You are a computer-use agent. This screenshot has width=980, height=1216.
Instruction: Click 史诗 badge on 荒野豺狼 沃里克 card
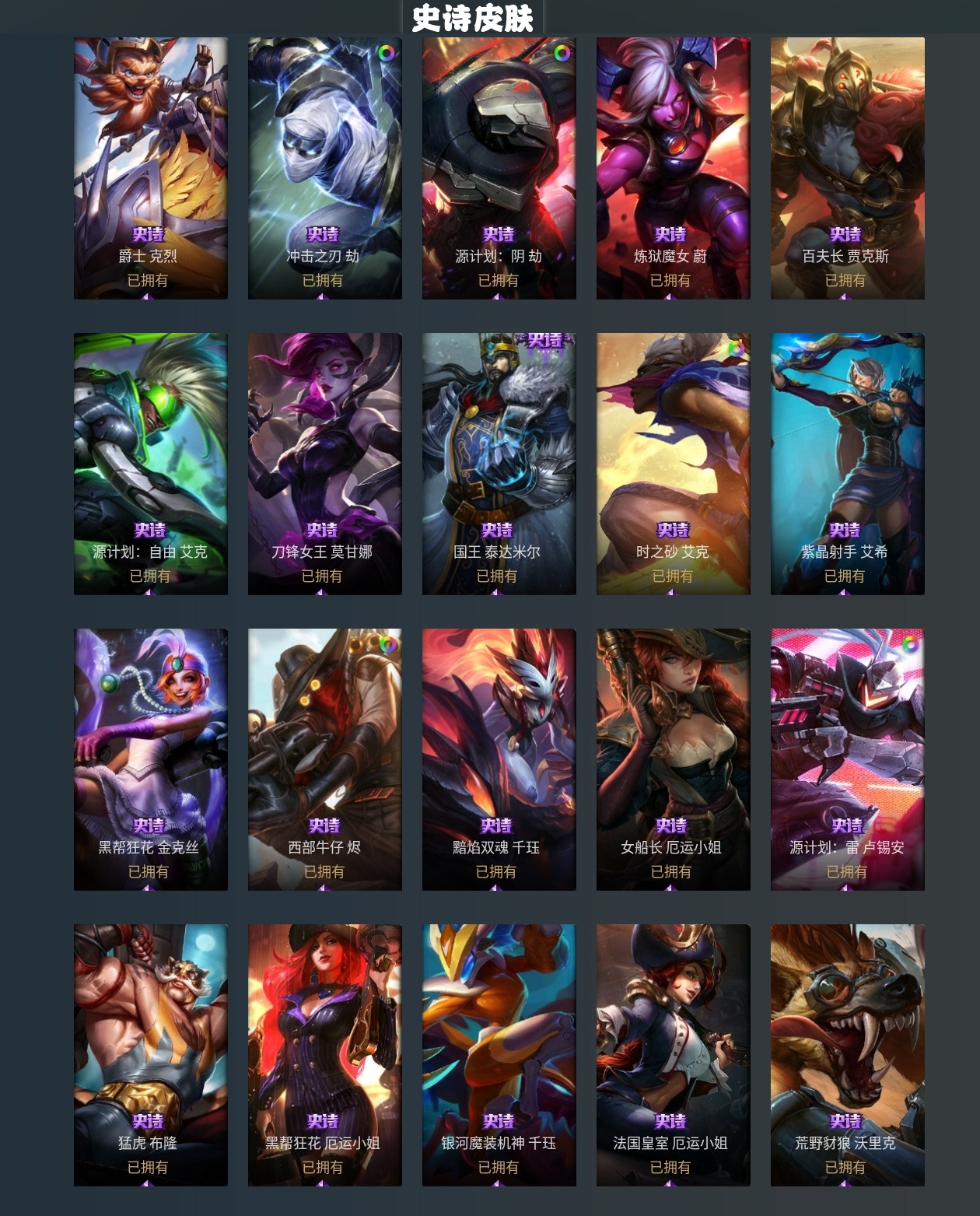coord(845,1121)
